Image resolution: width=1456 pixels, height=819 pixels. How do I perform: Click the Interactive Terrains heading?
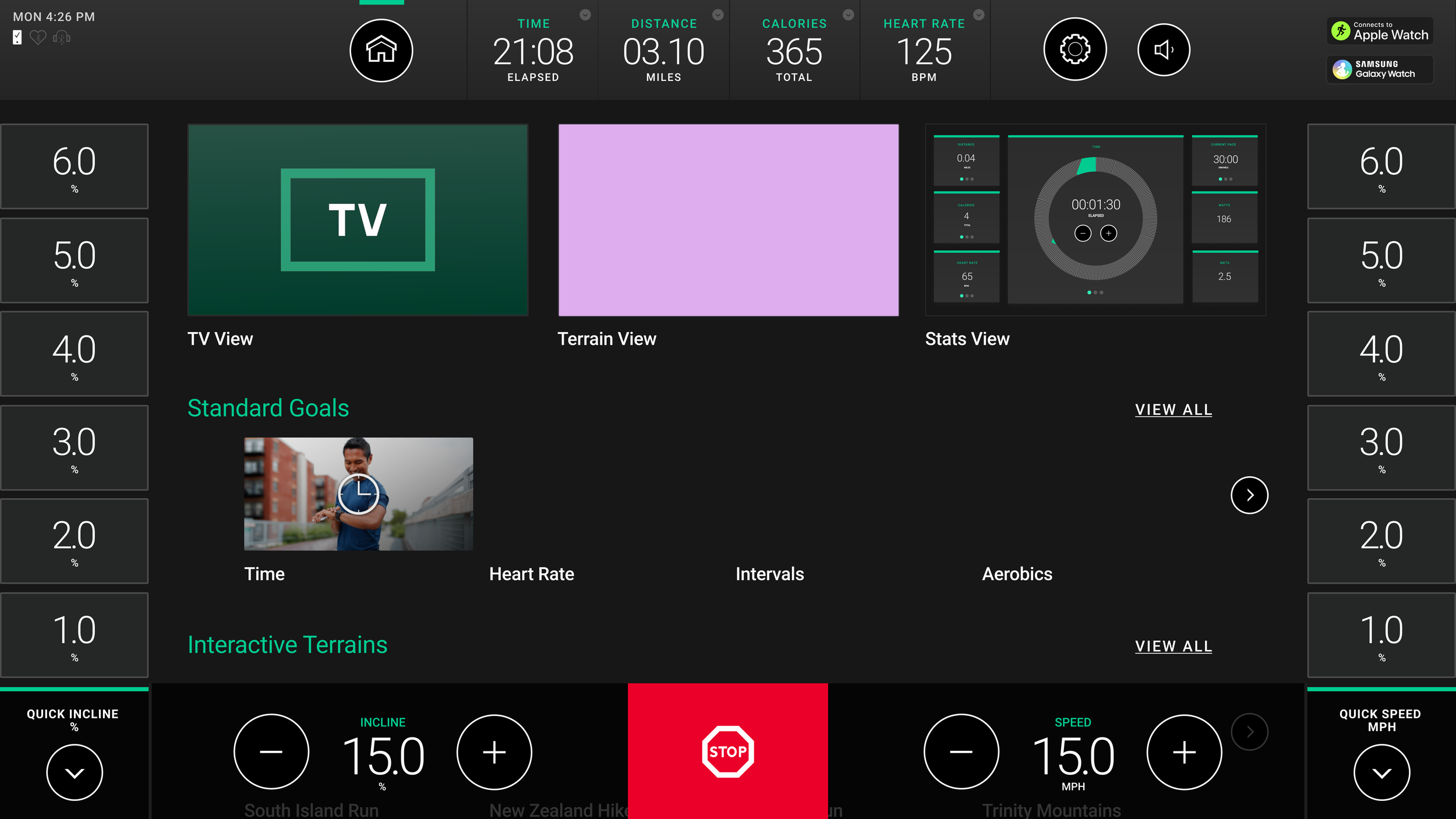[x=287, y=645]
